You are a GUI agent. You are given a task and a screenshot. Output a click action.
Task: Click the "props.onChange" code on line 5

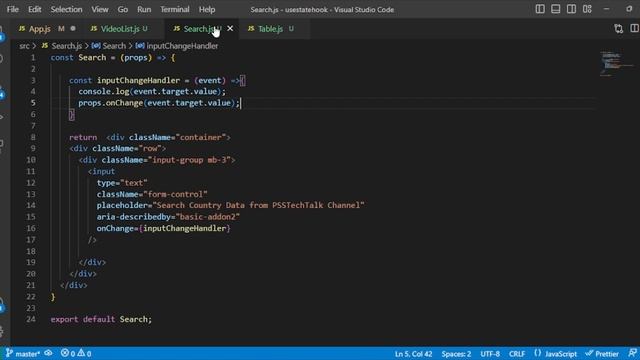(x=111, y=103)
